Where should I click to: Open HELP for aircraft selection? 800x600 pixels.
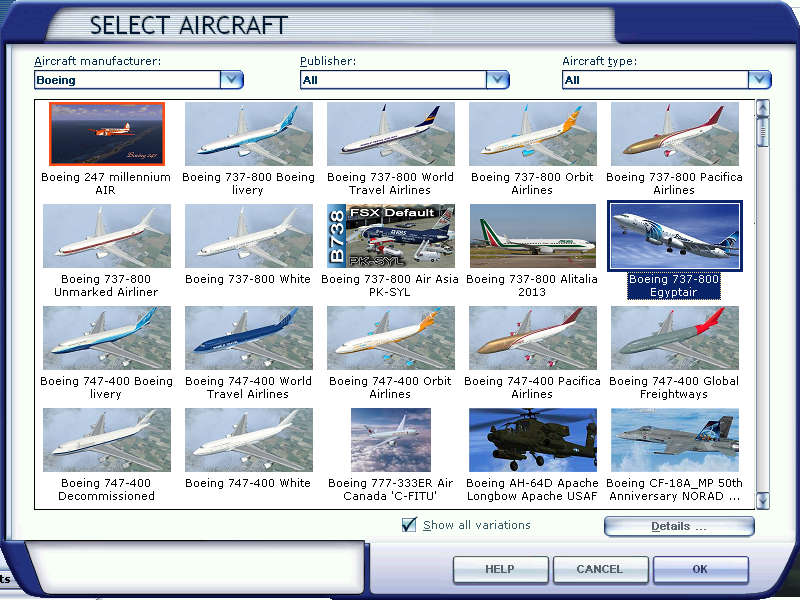499,569
